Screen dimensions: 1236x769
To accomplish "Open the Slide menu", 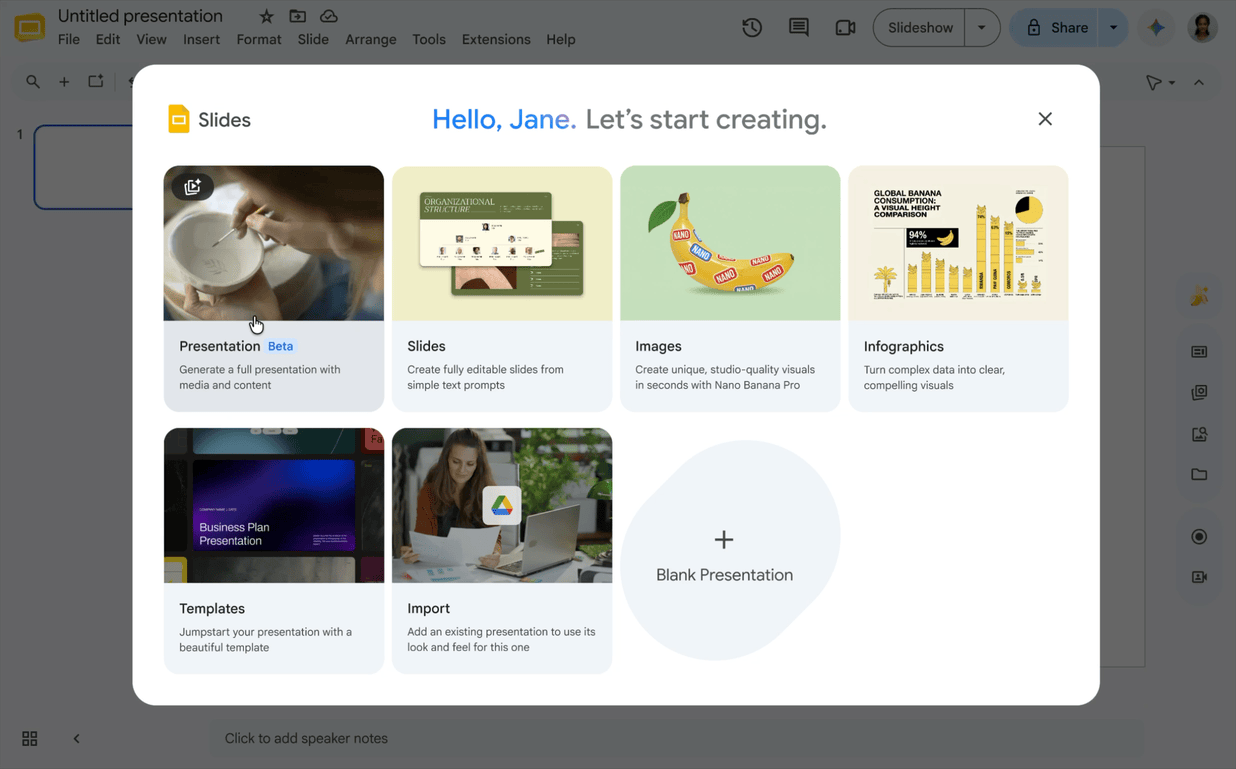I will point(313,40).
